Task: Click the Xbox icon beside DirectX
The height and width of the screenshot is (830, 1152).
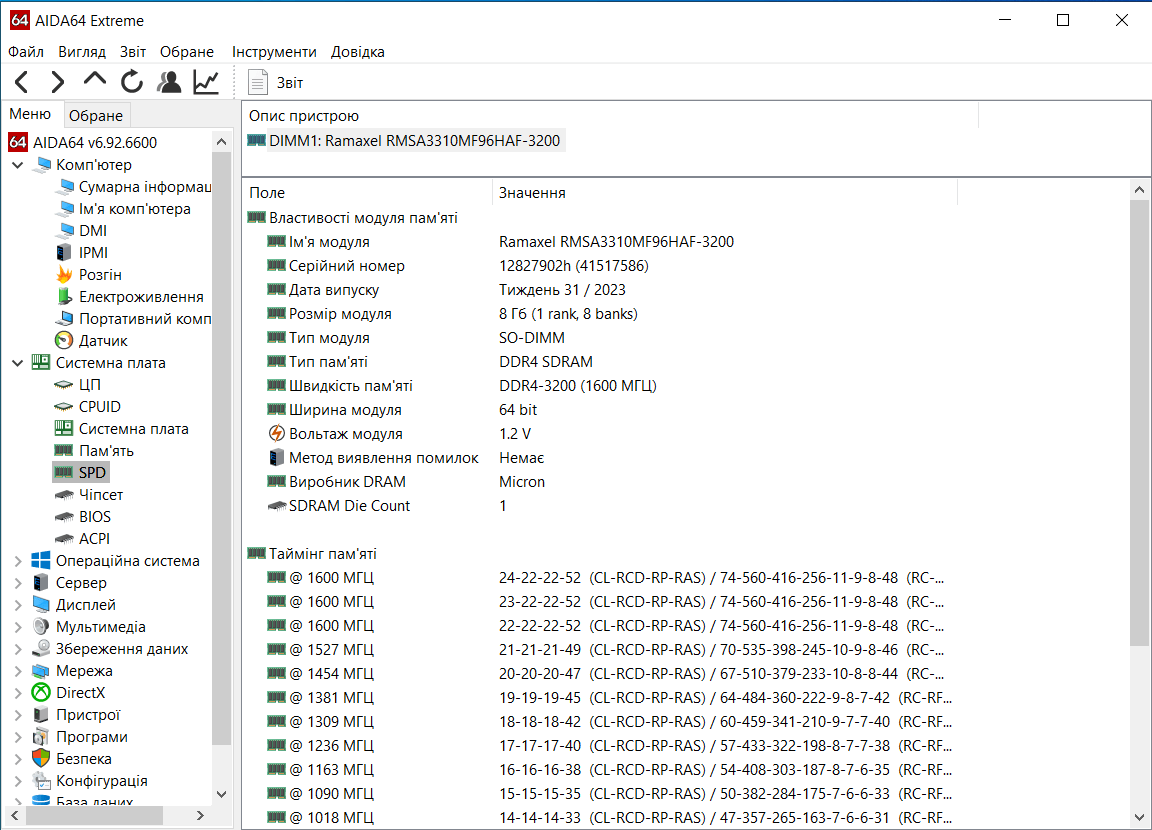Action: coord(41,693)
